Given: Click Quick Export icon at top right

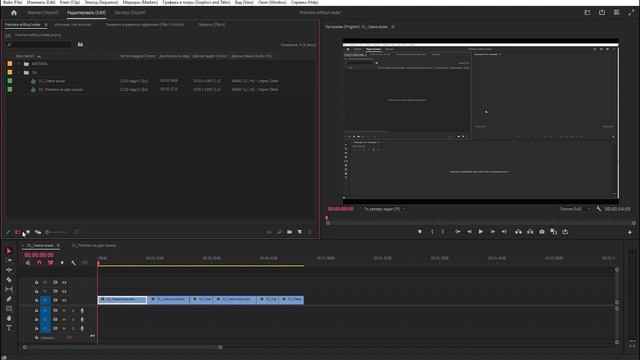Looking at the screenshot, I should pyautogui.click(x=602, y=13).
